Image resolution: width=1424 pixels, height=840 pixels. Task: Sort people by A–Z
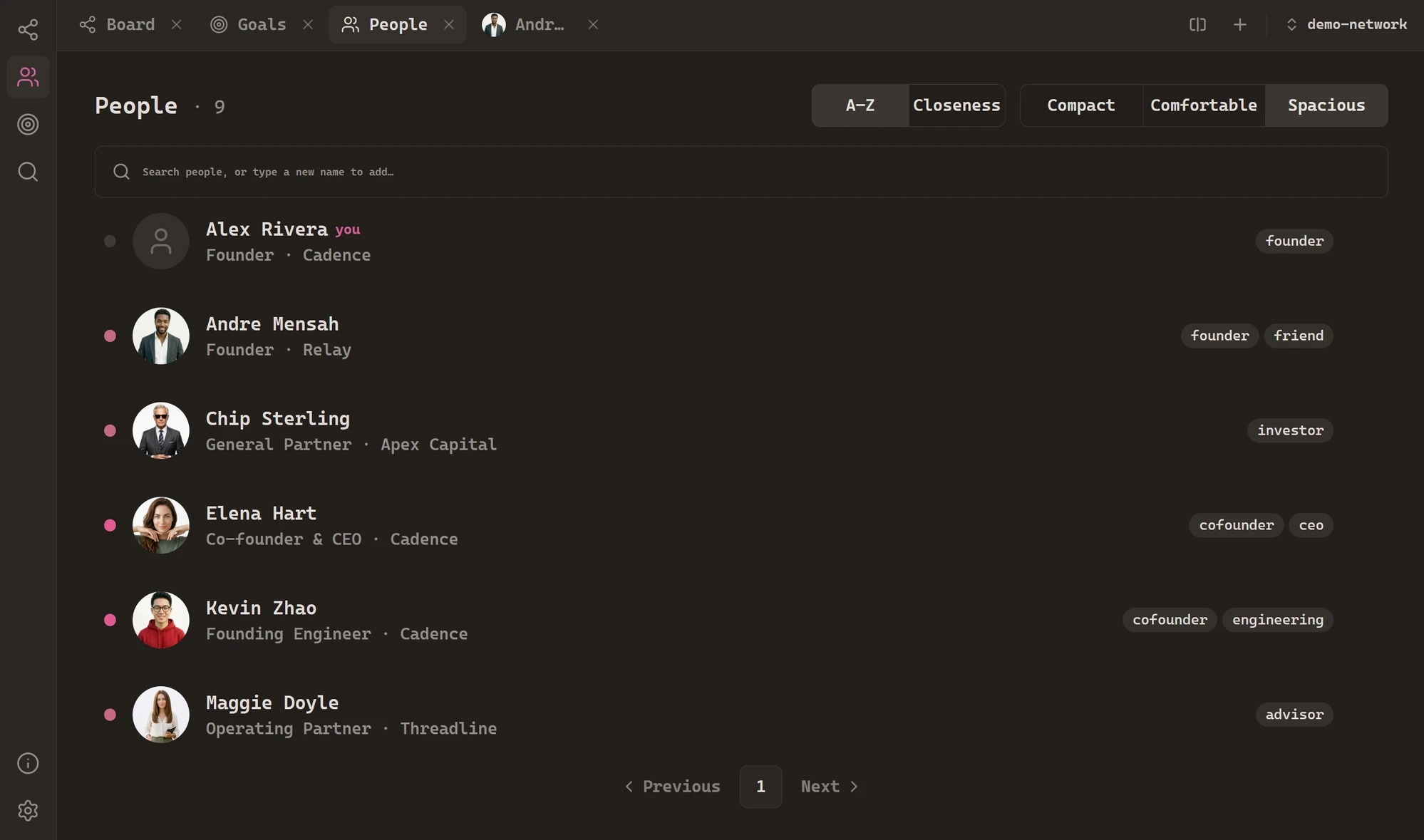tap(860, 105)
